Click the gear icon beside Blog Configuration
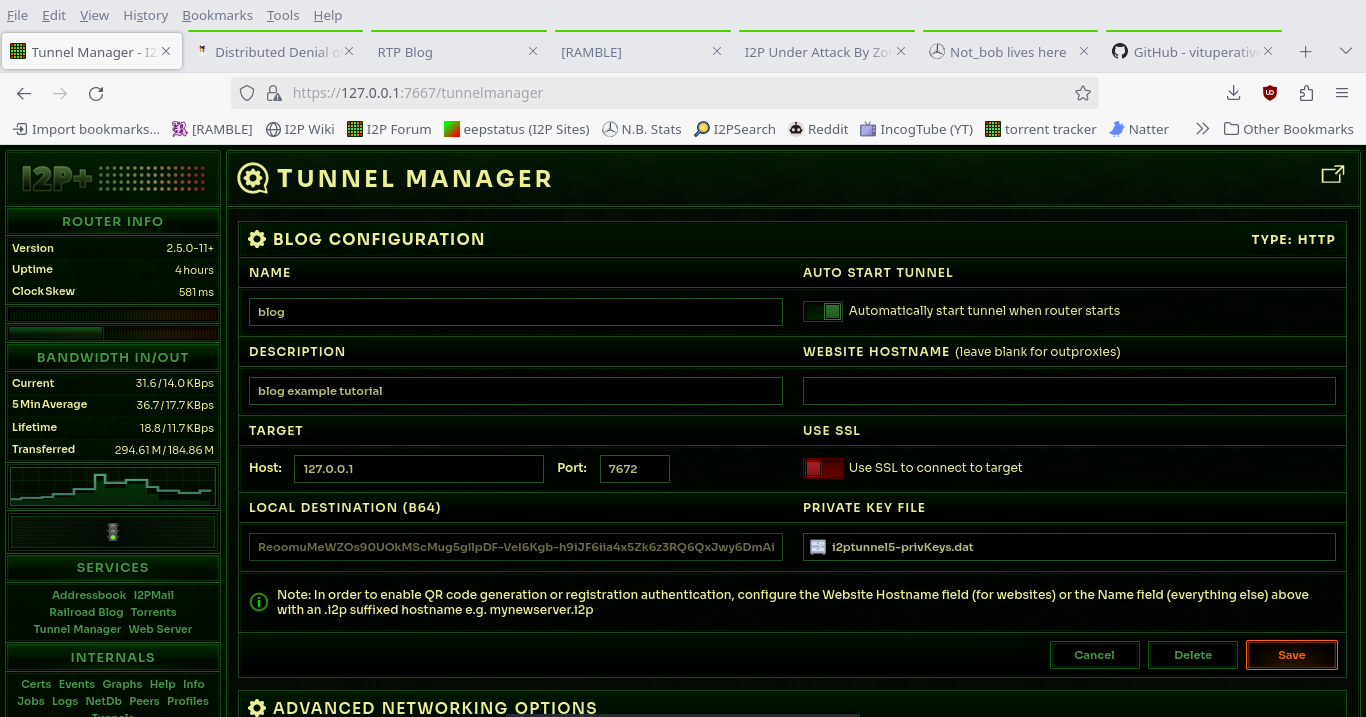Screen dimensions: 1366x717 (x=257, y=239)
